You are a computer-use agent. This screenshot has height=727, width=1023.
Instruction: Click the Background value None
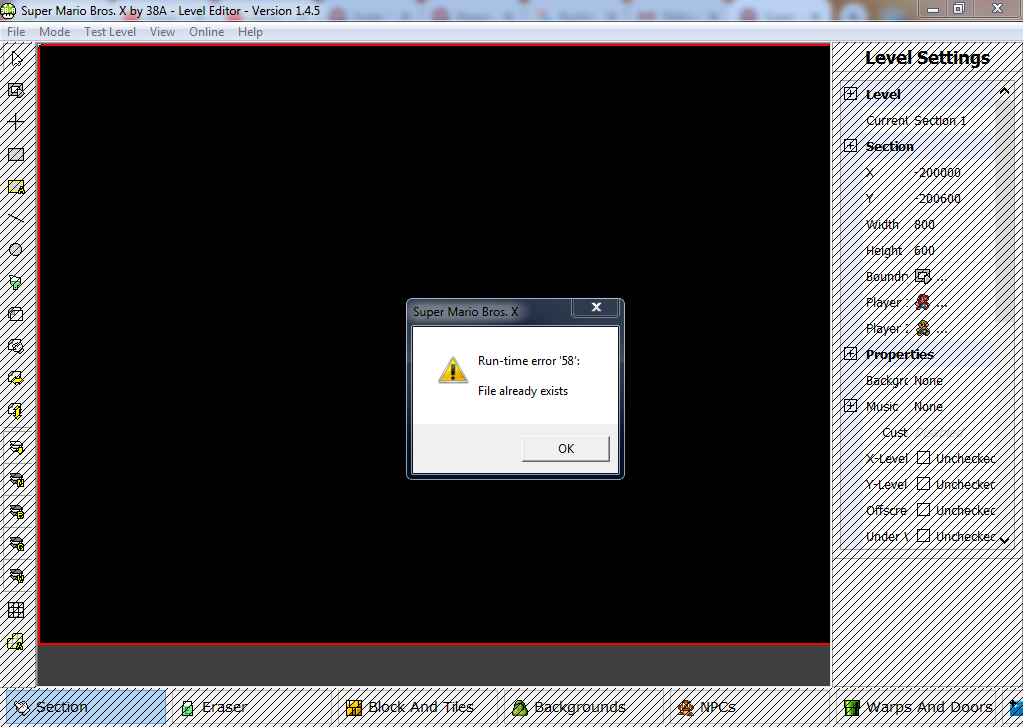click(x=928, y=380)
